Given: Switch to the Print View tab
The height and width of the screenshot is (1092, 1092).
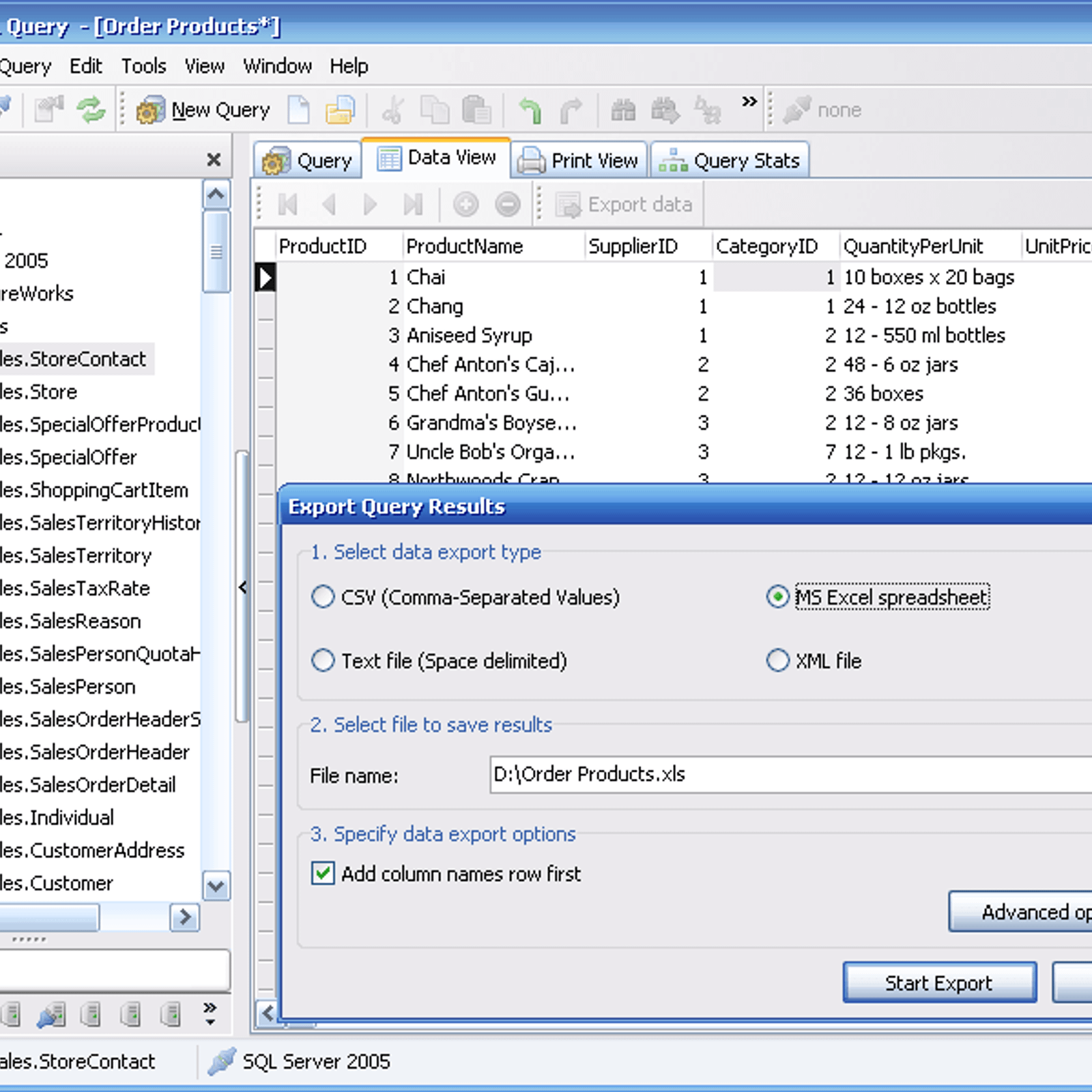Looking at the screenshot, I should tap(578, 161).
